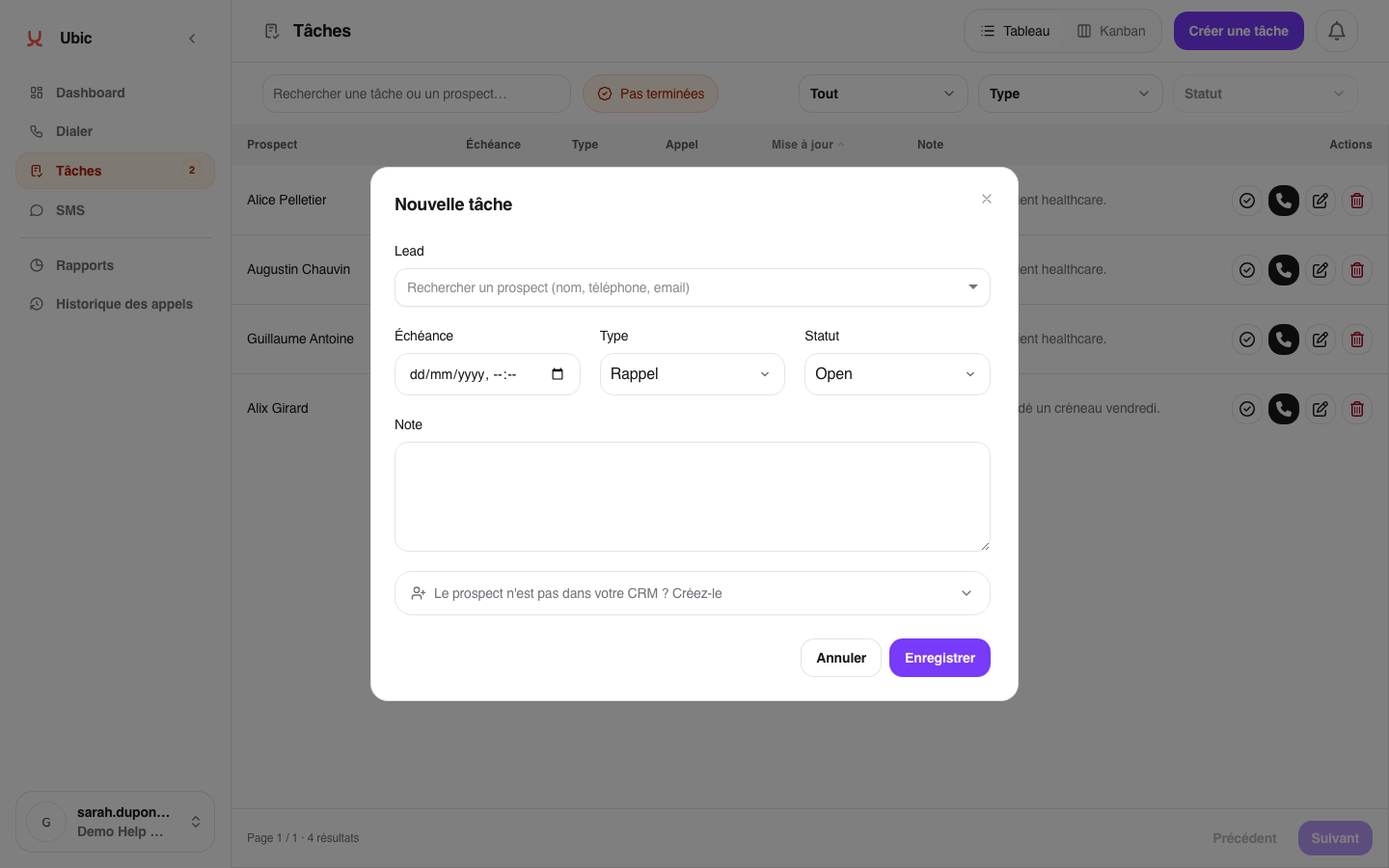This screenshot has height=868, width=1389.
Task: Mark Alix Girard's task as complete
Action: (x=1246, y=409)
